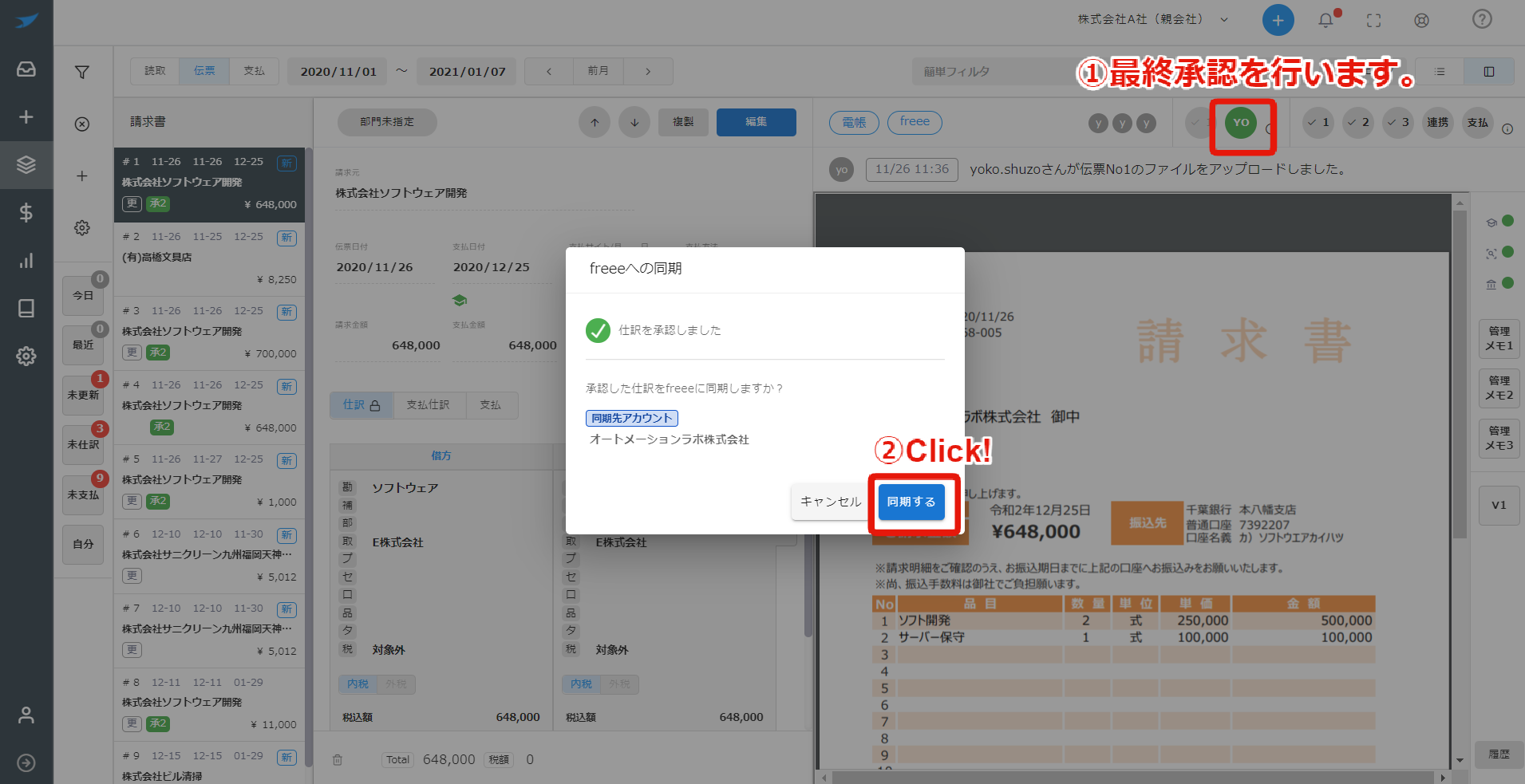Click the graduation cap status icon
This screenshot has height=784, width=1525.
click(x=1491, y=223)
